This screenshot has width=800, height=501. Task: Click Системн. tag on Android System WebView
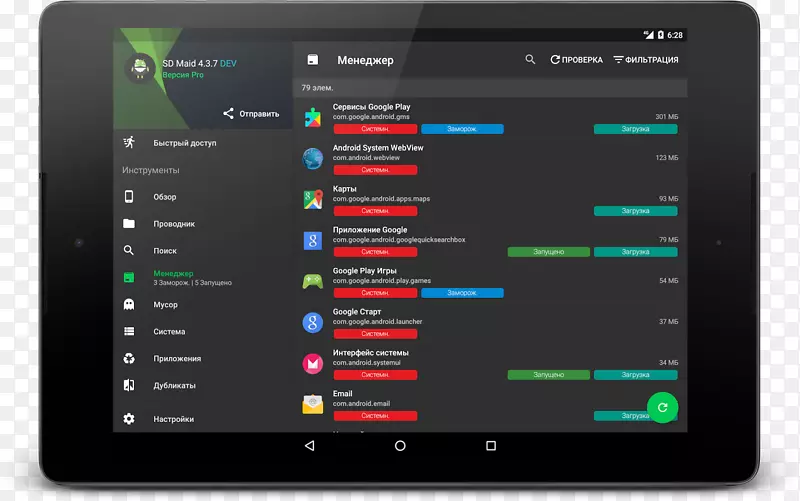[x=376, y=170]
